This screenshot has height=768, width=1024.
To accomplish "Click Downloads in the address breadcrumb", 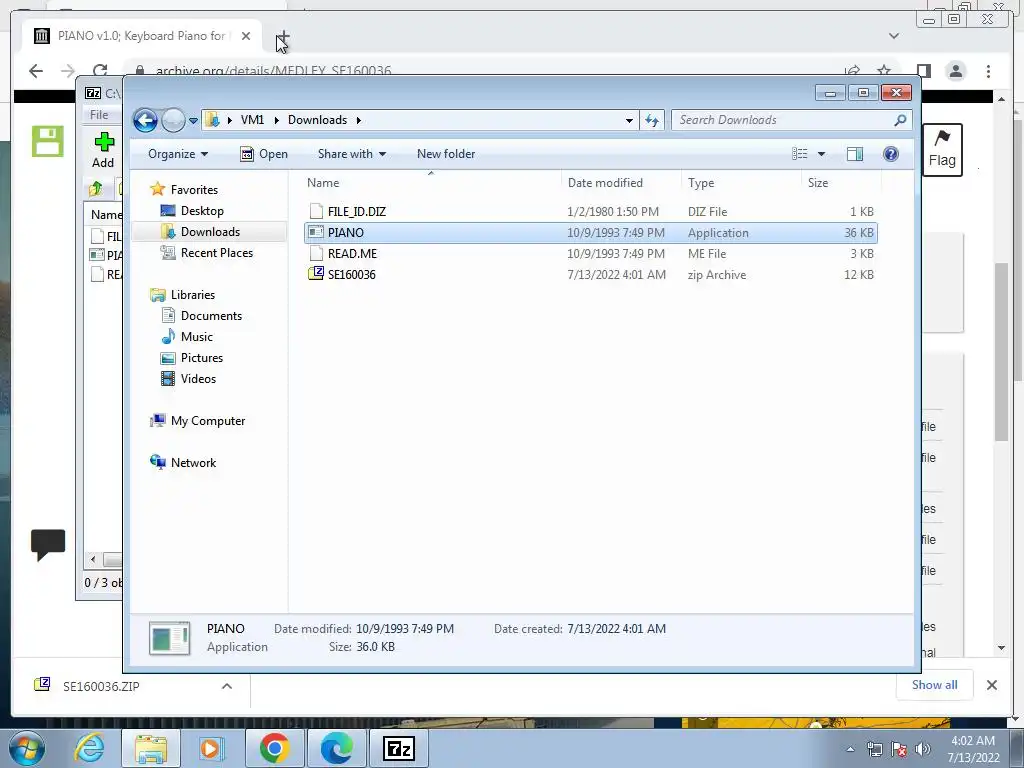I will [317, 120].
